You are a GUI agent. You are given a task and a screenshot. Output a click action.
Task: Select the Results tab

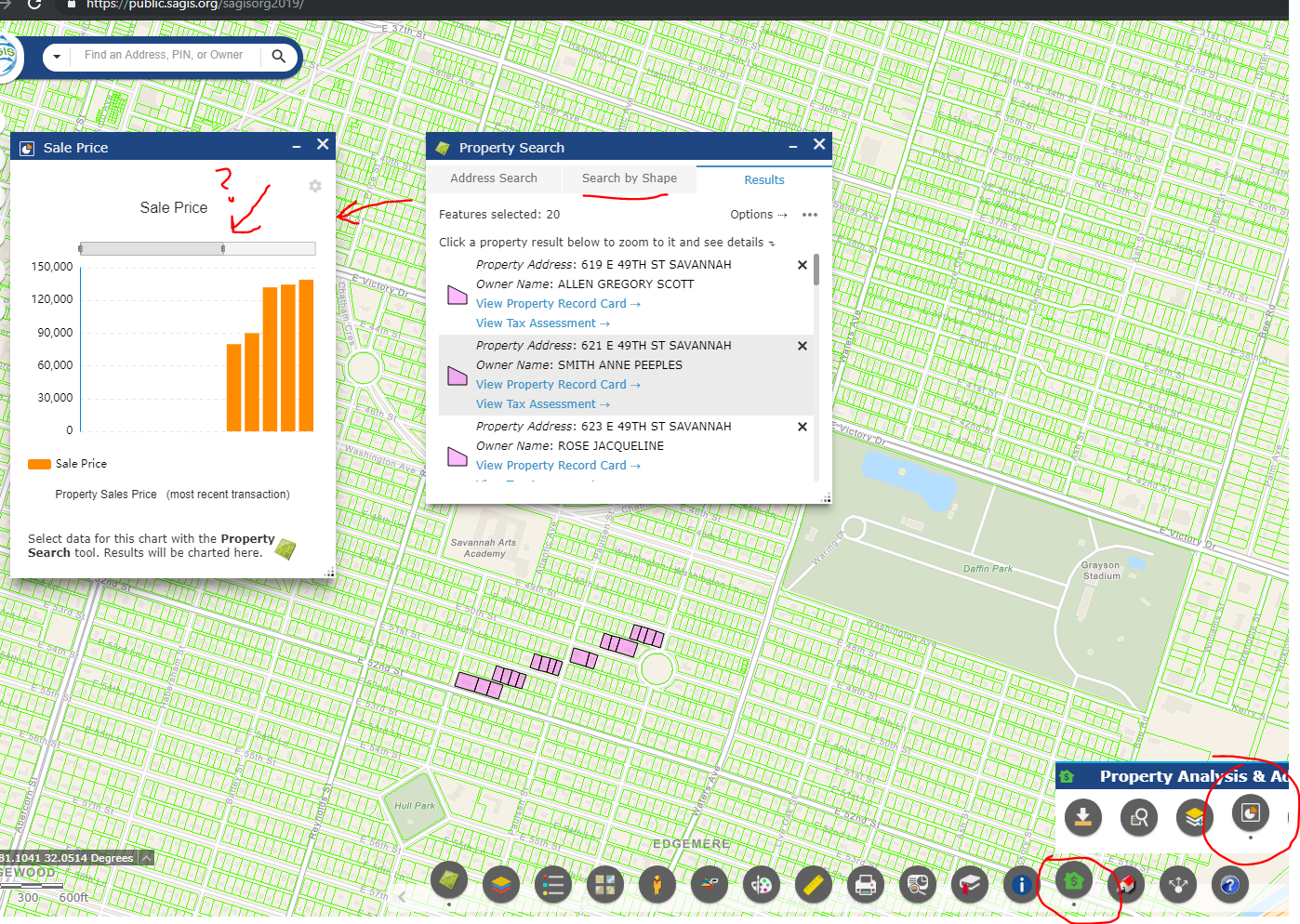(763, 180)
